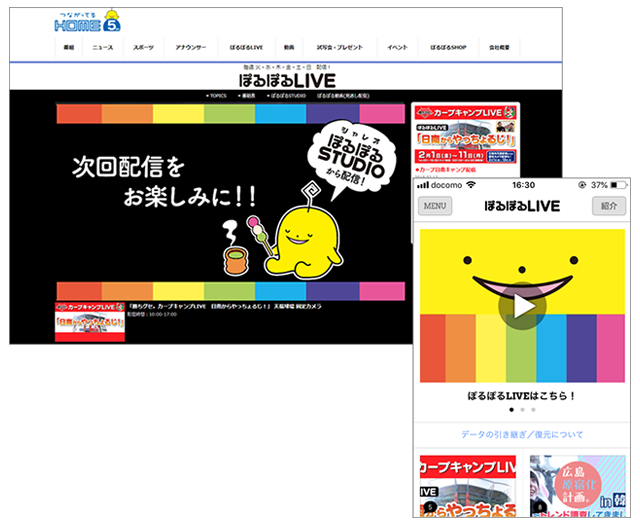Tap the phone Wi-Fi status icon

pos(471,185)
